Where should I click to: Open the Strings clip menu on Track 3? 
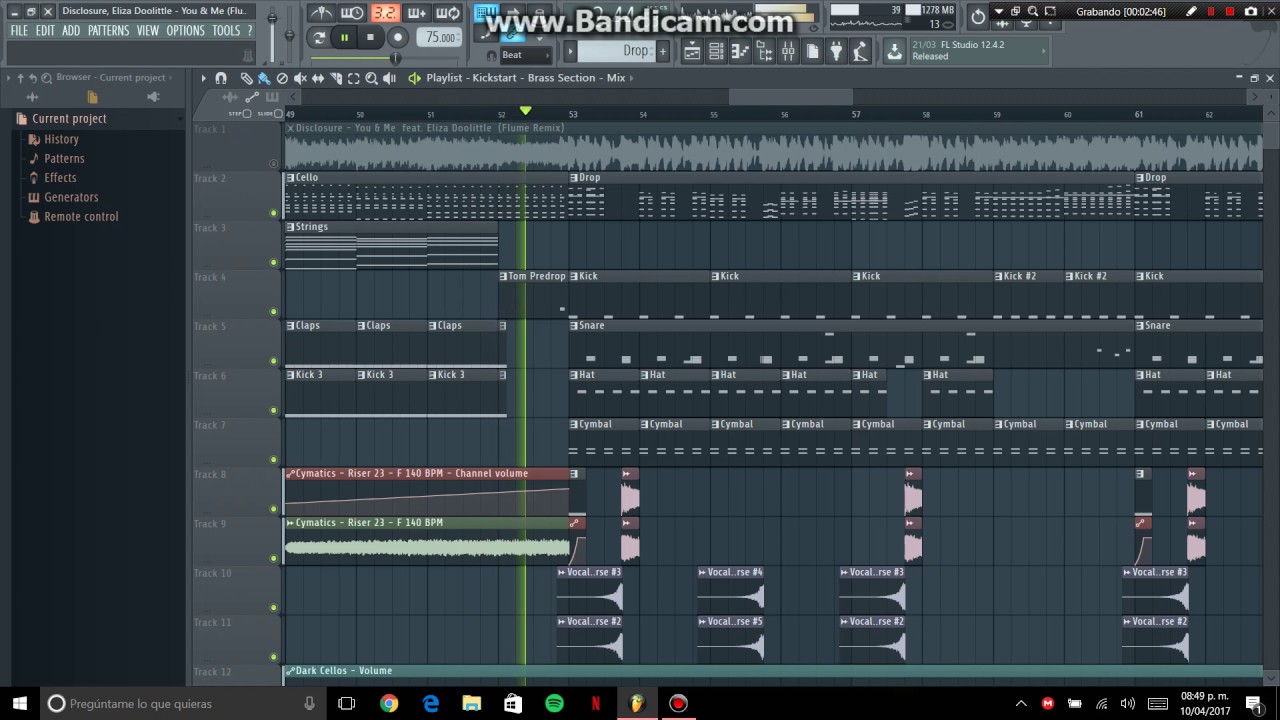click(290, 227)
